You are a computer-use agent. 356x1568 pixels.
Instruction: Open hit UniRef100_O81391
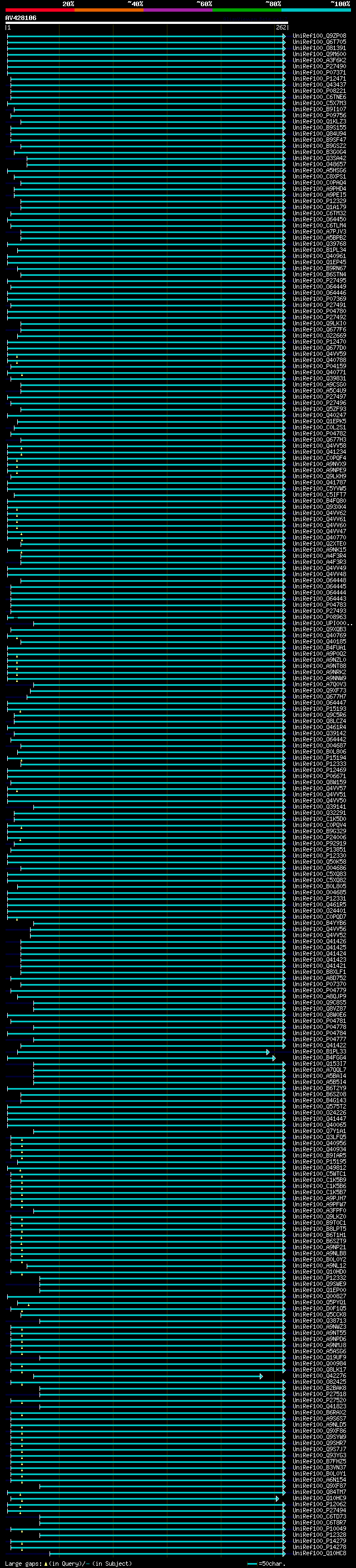click(319, 48)
